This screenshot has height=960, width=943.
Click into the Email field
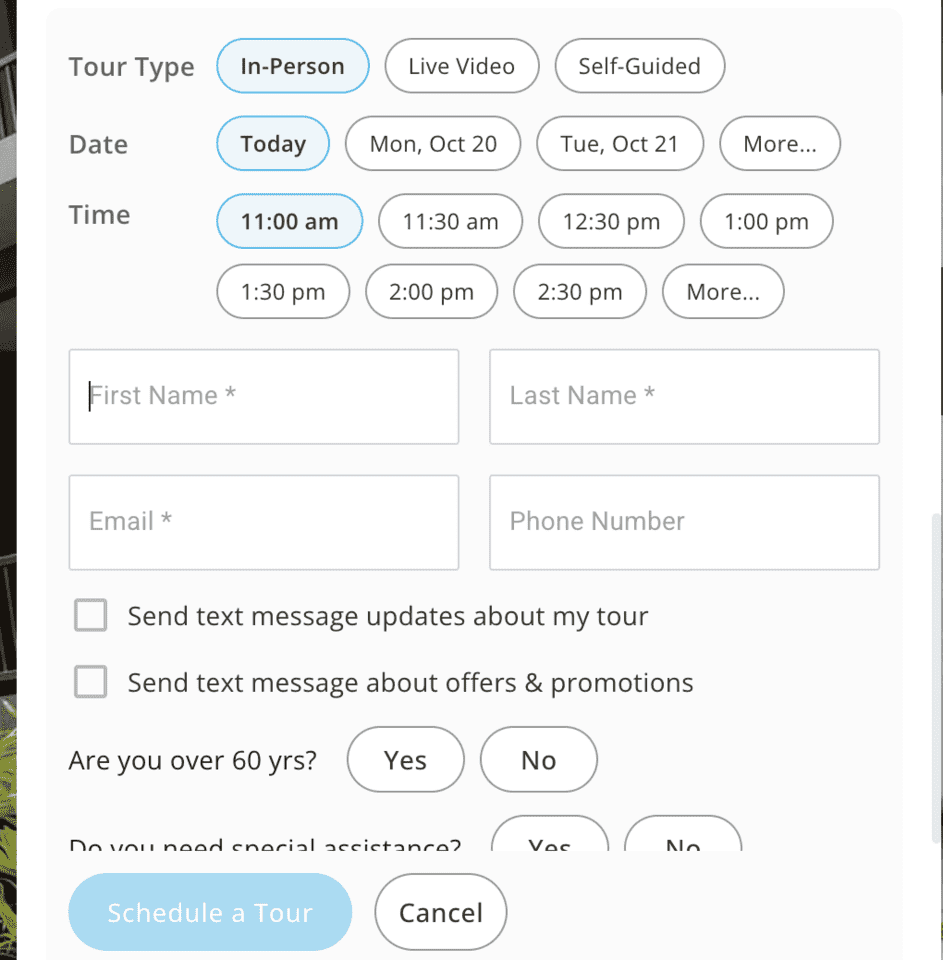(264, 522)
